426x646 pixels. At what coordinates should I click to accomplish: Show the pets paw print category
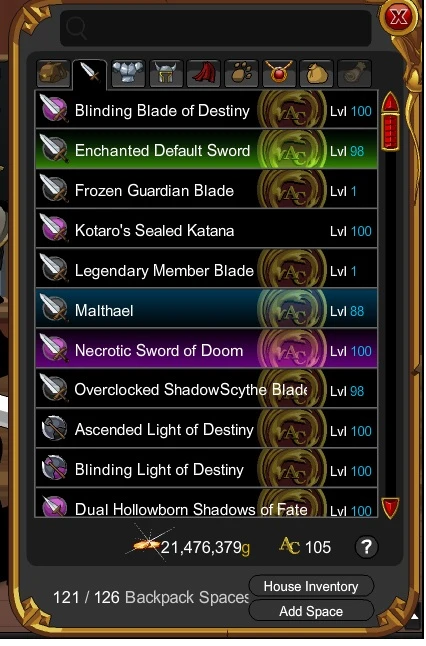click(x=241, y=73)
